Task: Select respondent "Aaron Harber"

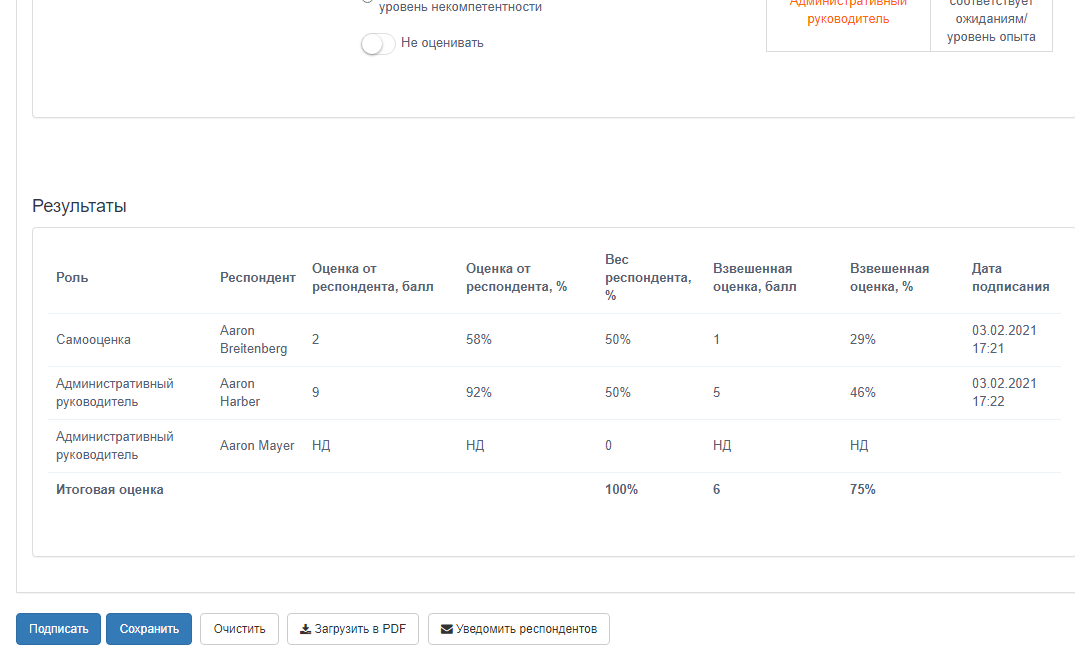Action: click(x=239, y=392)
